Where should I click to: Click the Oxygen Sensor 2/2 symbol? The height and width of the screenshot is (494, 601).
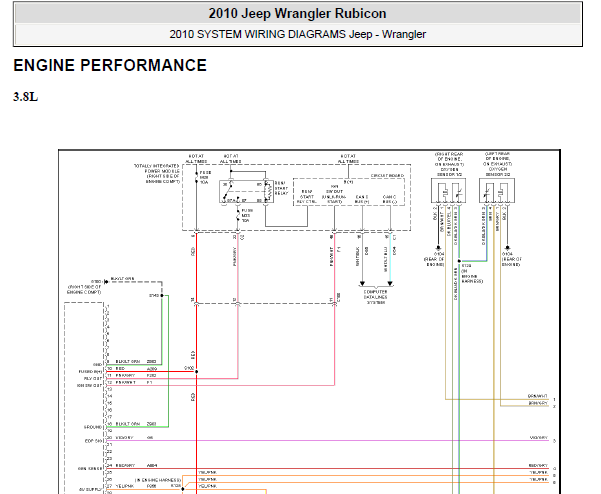point(497,190)
